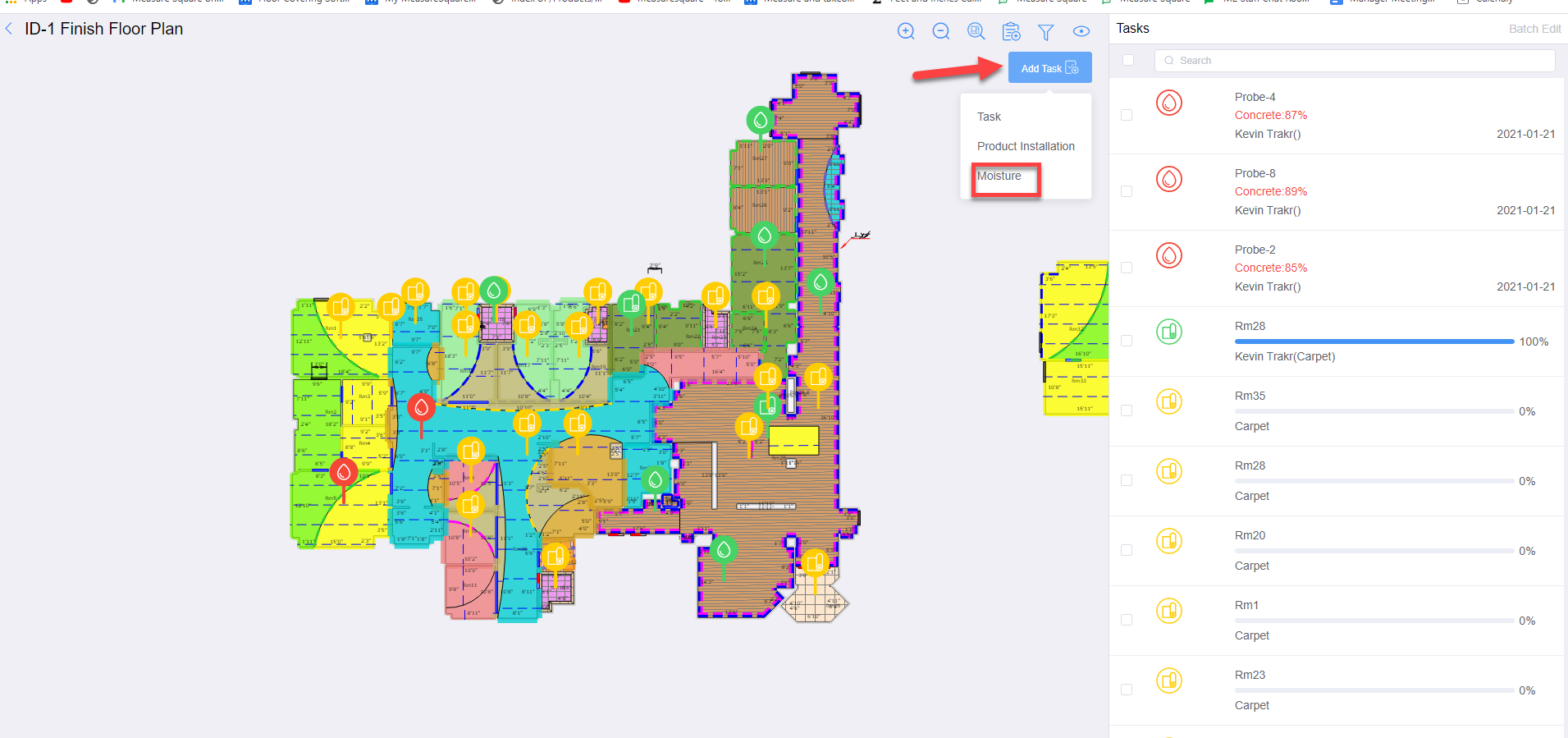The height and width of the screenshot is (738, 1568).
Task: Click Rm35 progress bar at 0%
Action: click(1374, 411)
